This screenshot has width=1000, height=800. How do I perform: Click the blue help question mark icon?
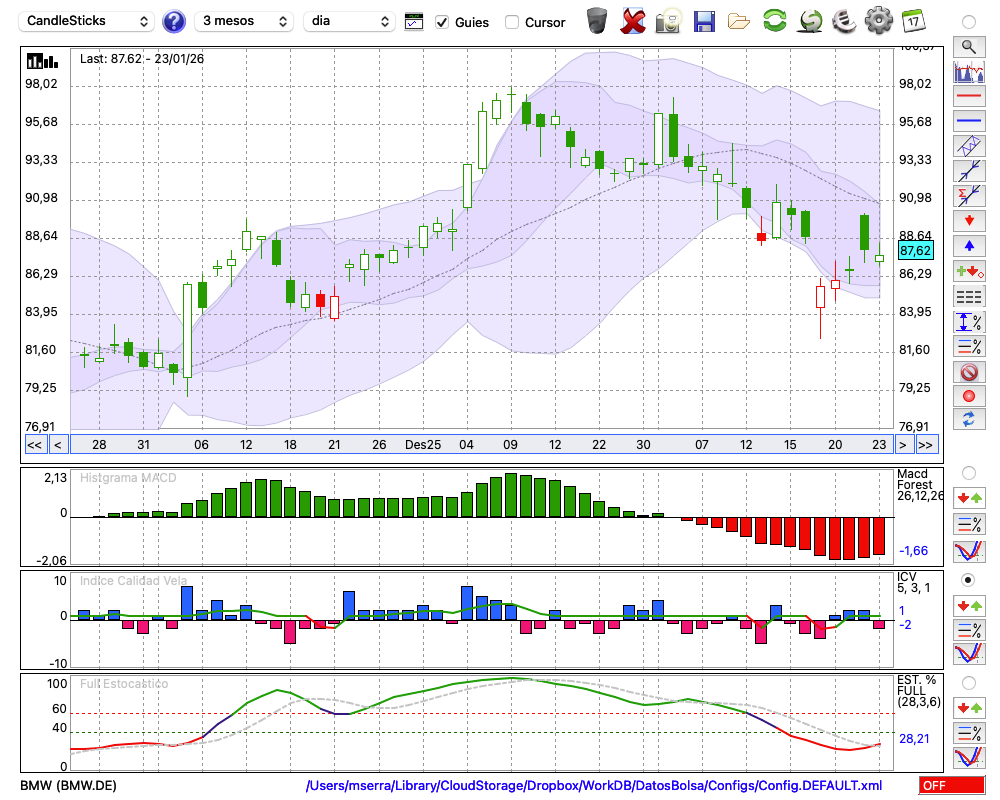(x=174, y=21)
